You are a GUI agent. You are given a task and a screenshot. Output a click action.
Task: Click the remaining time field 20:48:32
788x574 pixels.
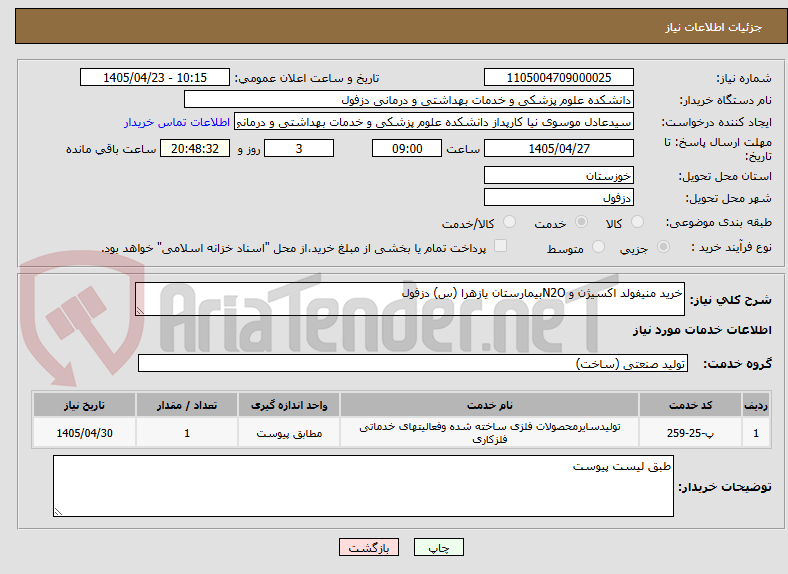(x=195, y=148)
